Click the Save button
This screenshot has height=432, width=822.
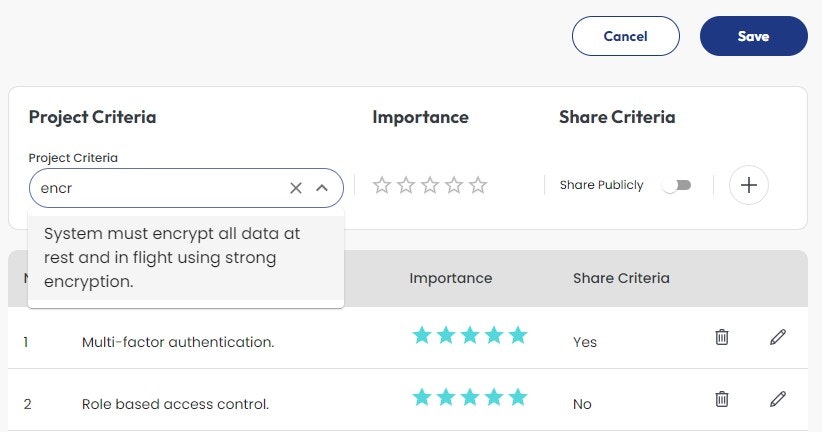pyautogui.click(x=753, y=36)
